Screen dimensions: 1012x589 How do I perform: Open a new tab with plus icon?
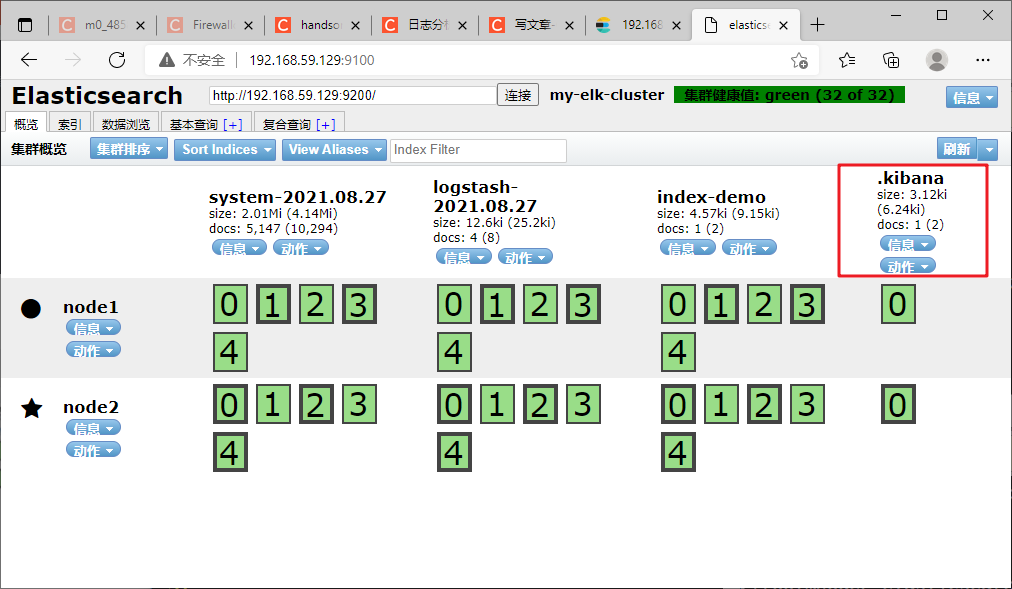(817, 25)
